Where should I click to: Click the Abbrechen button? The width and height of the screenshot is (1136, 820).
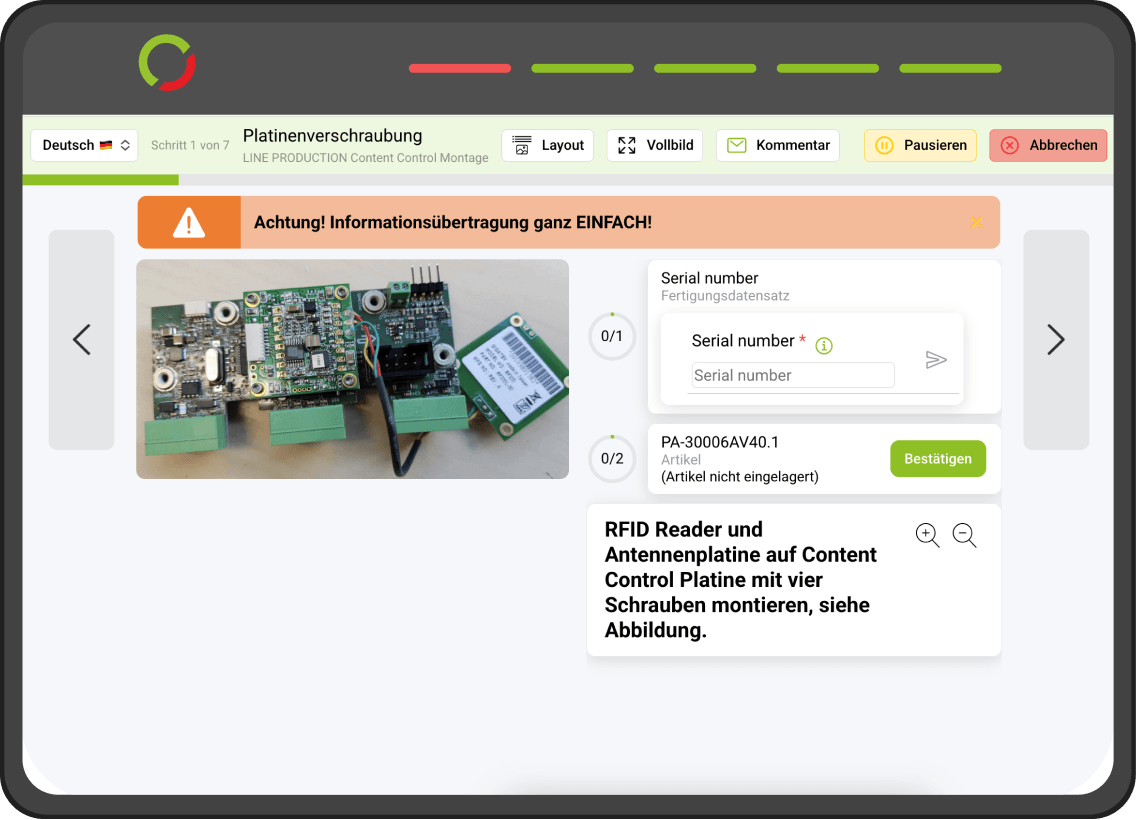[x=1048, y=145]
